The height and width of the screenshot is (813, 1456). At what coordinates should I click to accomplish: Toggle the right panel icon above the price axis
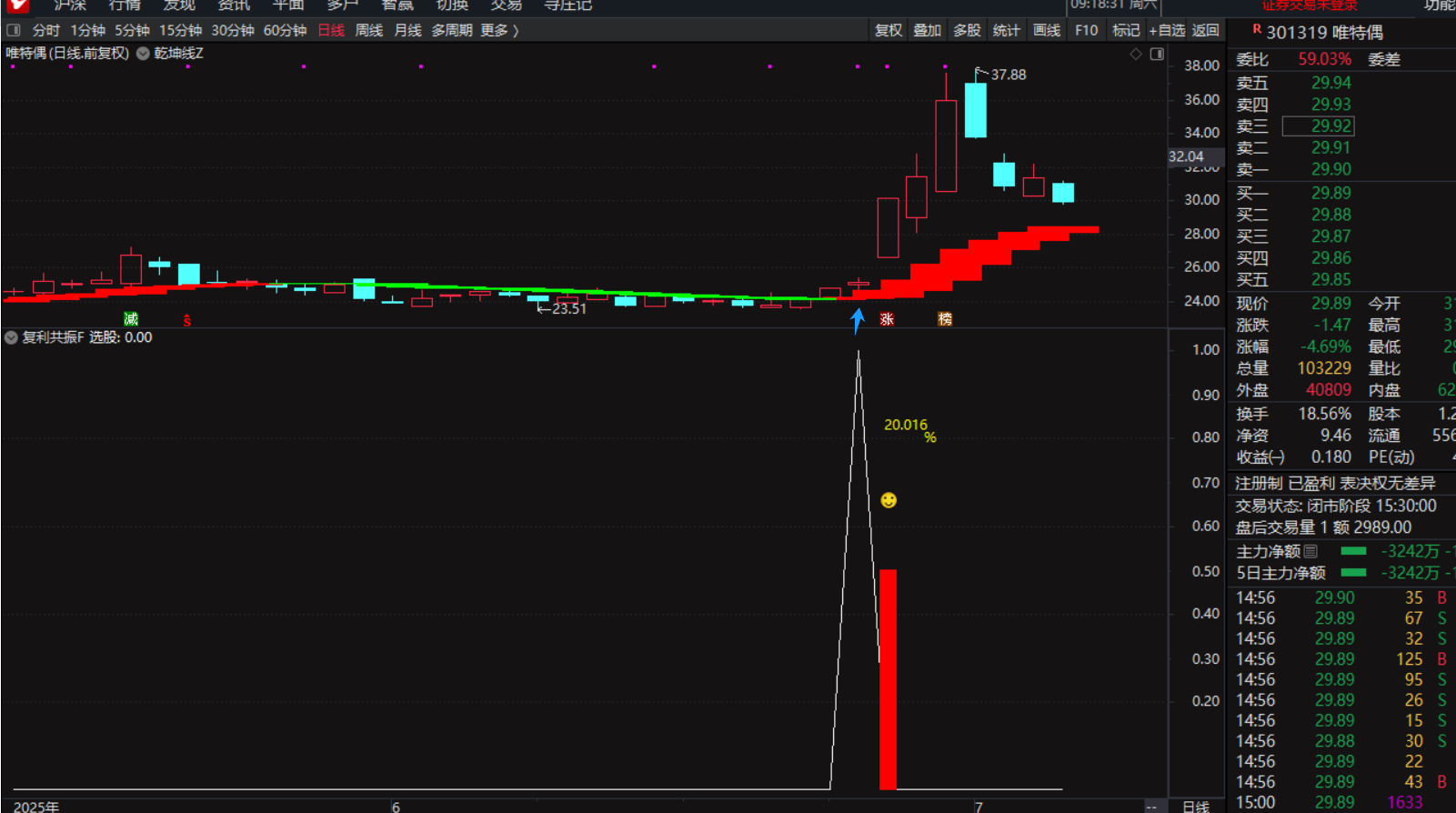(x=1157, y=55)
